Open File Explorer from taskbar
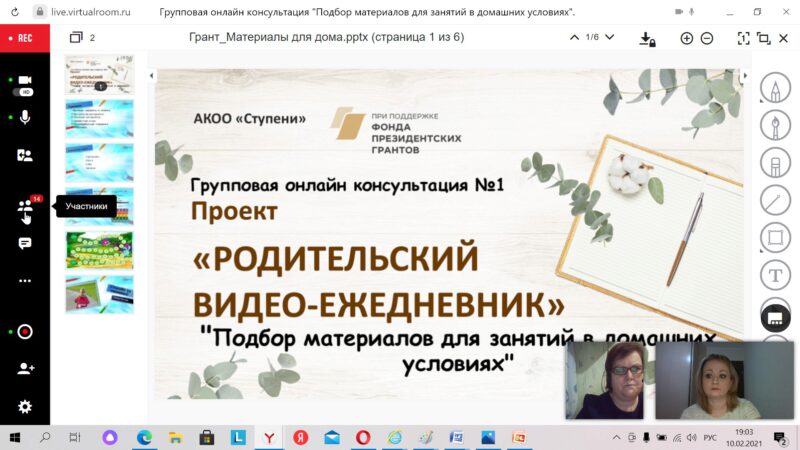 pyautogui.click(x=176, y=437)
